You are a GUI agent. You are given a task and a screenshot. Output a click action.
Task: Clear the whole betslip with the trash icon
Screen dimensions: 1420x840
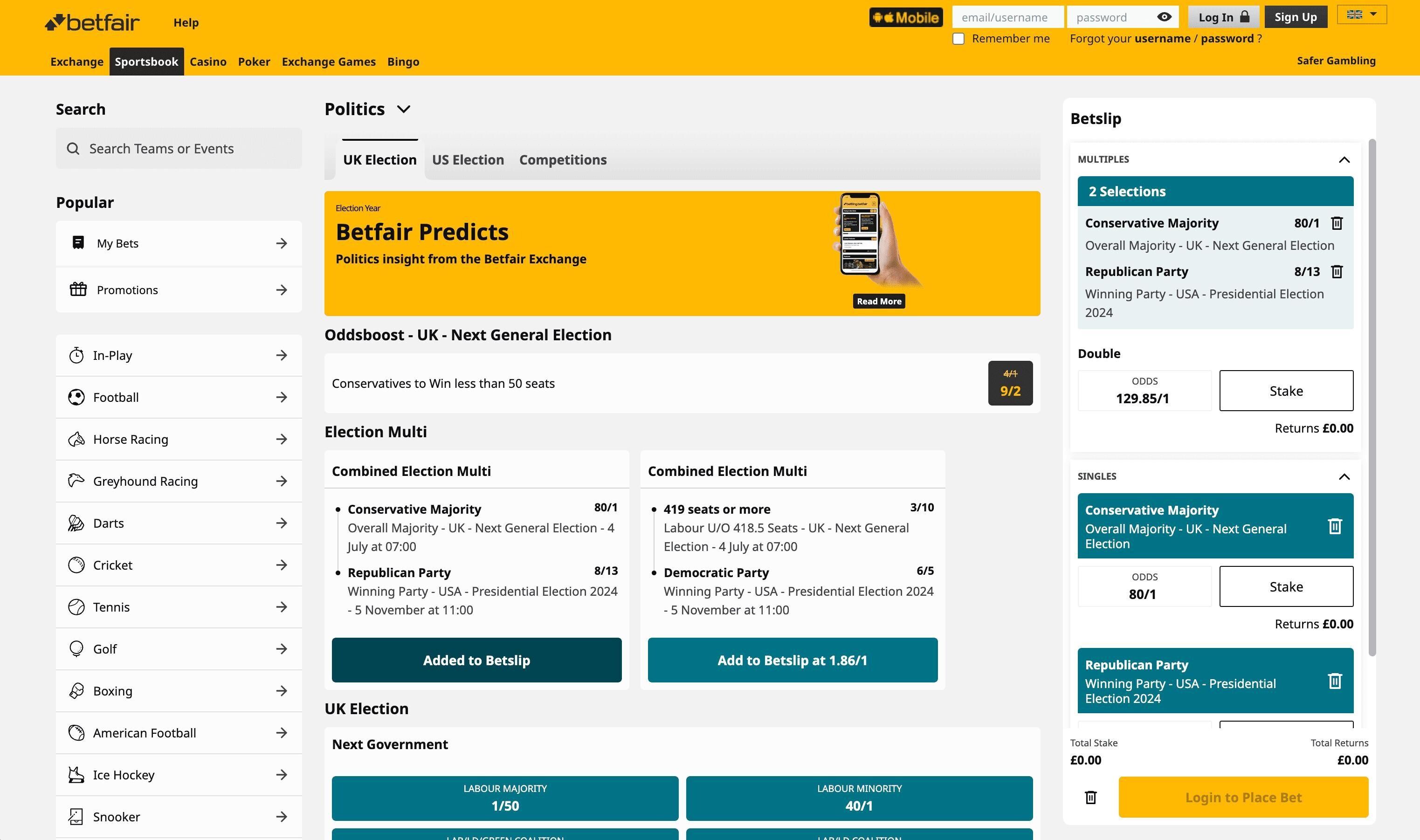pos(1090,798)
